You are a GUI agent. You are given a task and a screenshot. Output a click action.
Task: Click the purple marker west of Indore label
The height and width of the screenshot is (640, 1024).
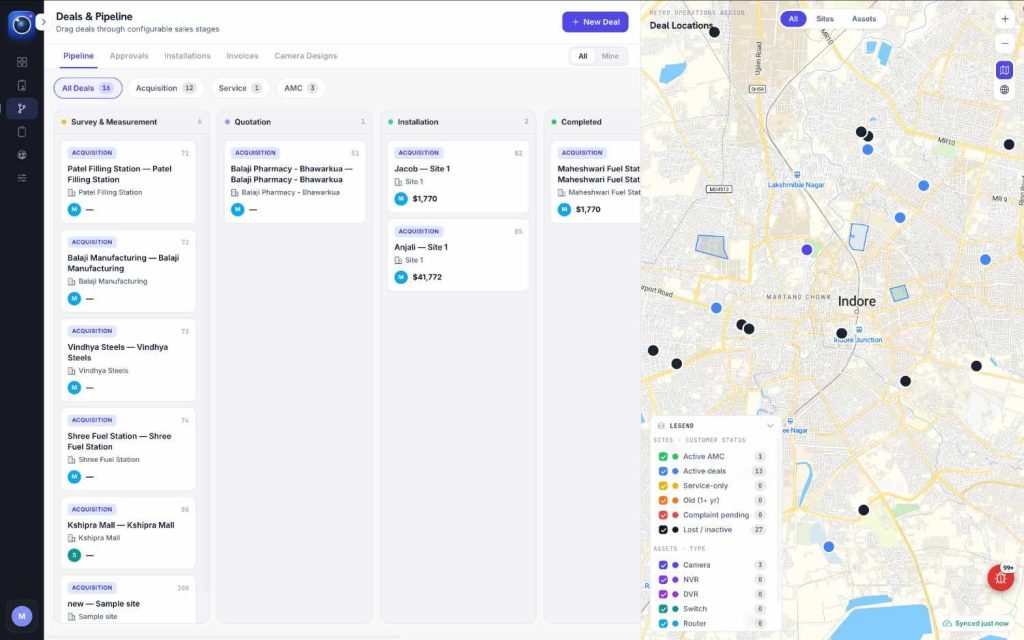coord(807,249)
